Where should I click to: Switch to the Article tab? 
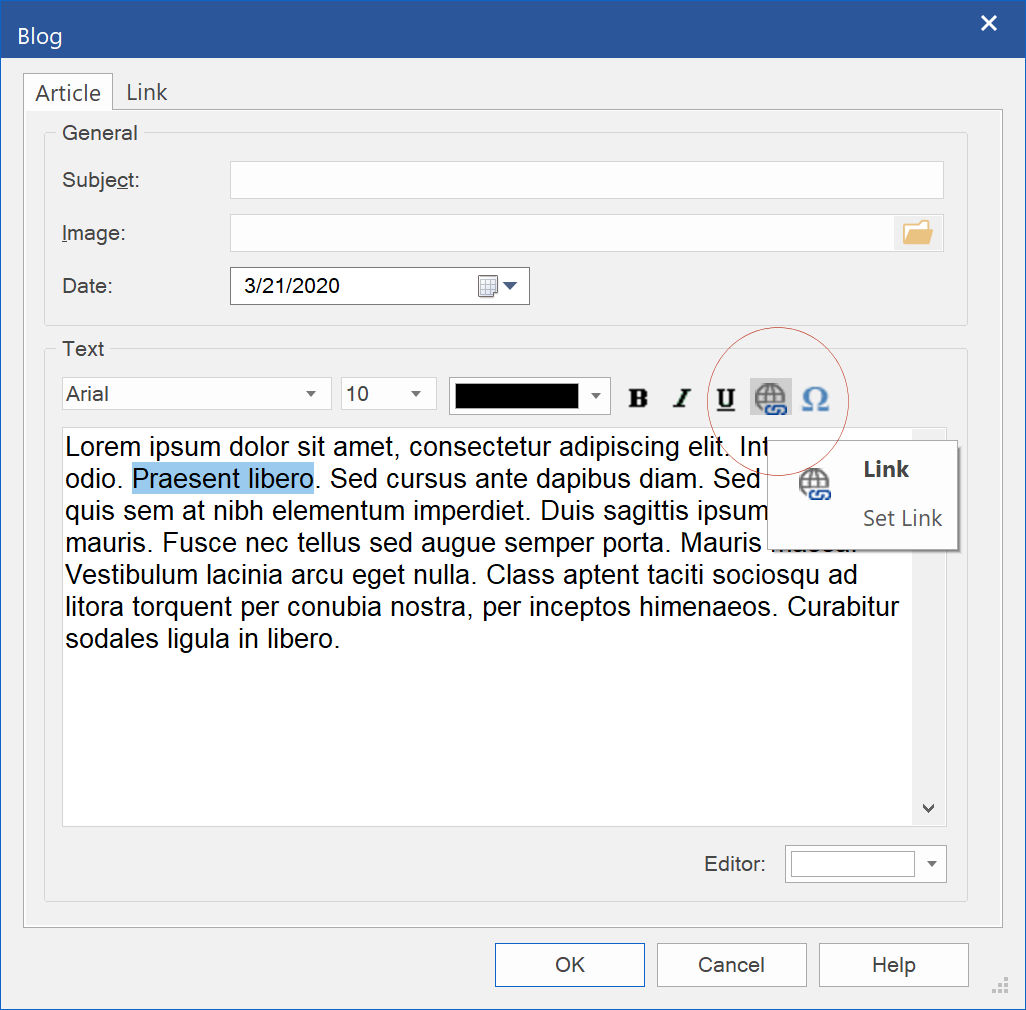pos(68,93)
